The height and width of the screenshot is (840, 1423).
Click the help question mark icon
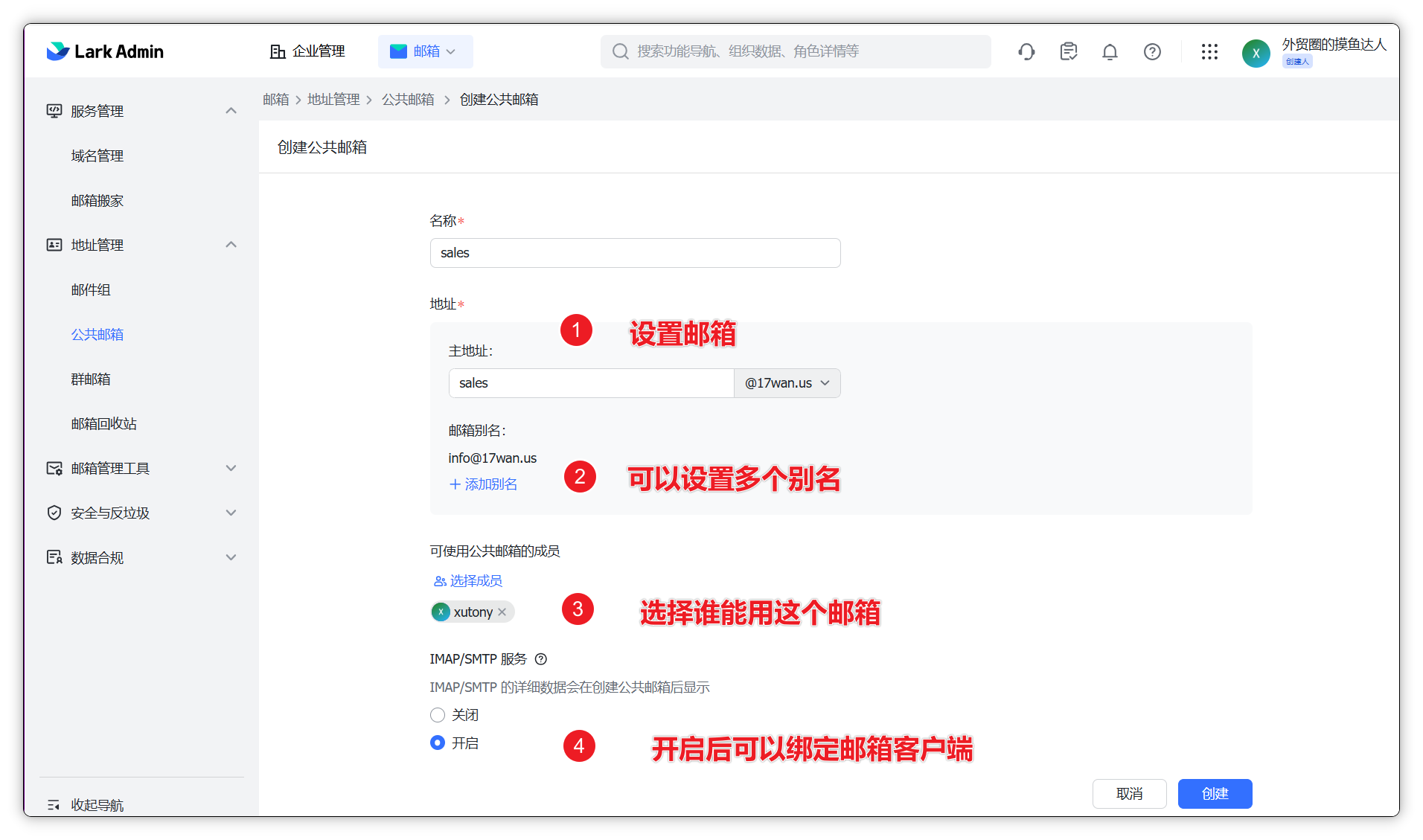(1152, 51)
